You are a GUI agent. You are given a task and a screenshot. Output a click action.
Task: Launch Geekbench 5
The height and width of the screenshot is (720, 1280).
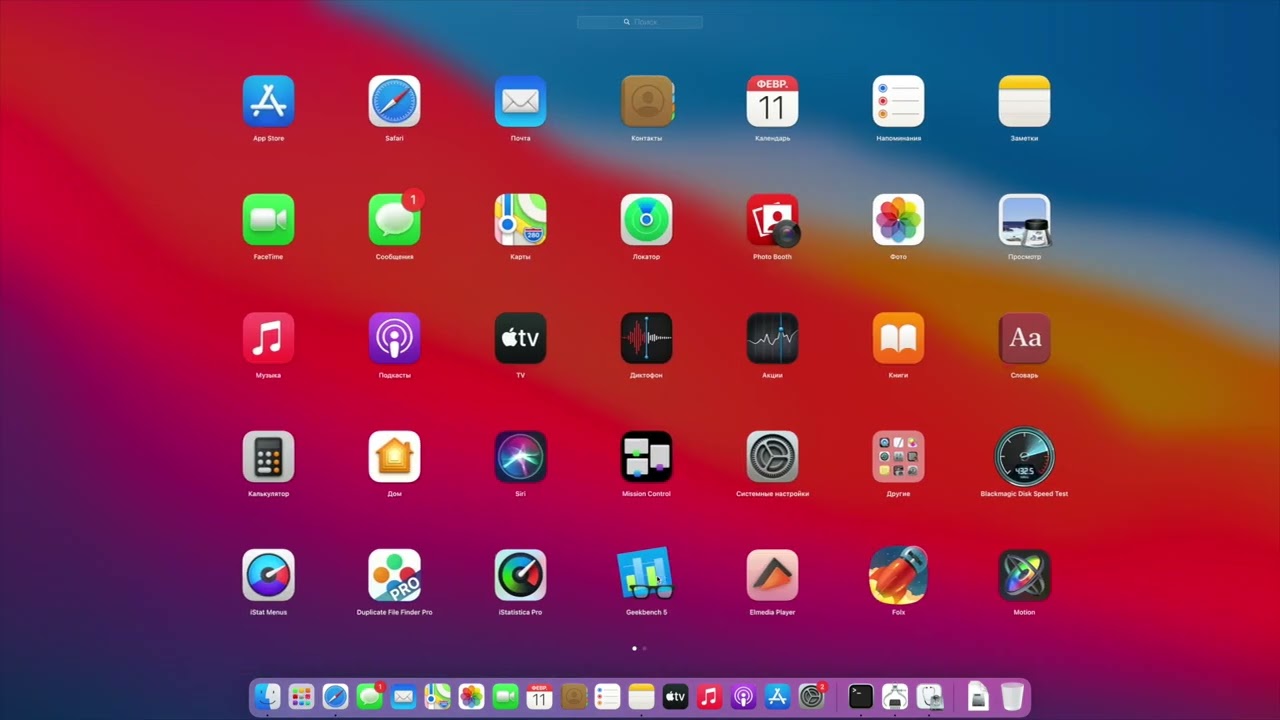646,575
